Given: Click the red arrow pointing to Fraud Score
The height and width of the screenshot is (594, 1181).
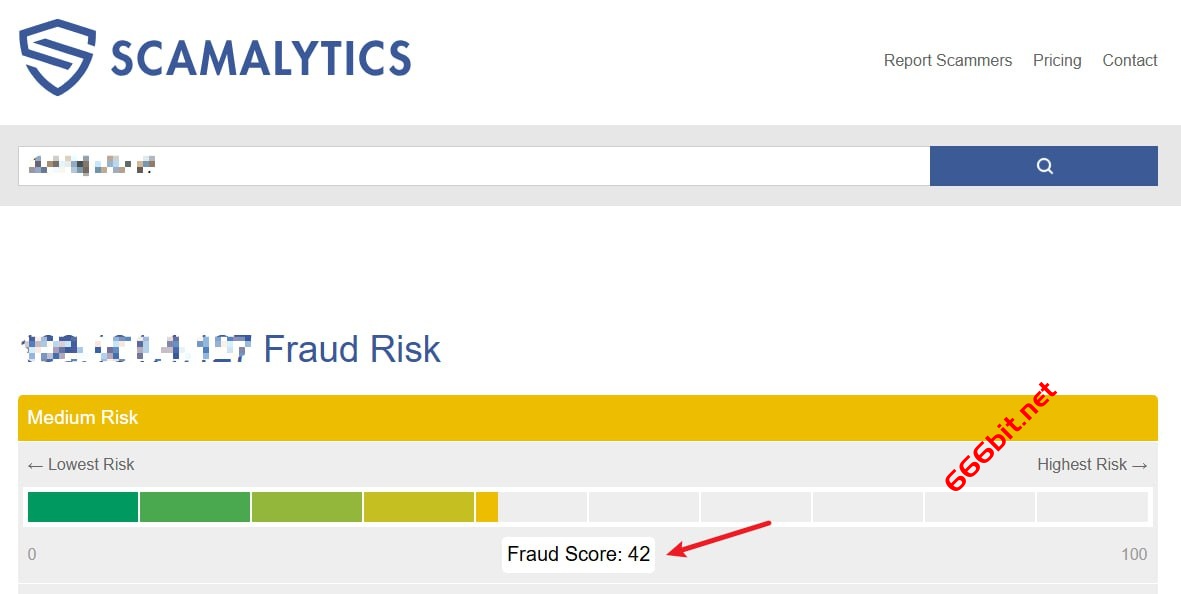Looking at the screenshot, I should point(718,538).
